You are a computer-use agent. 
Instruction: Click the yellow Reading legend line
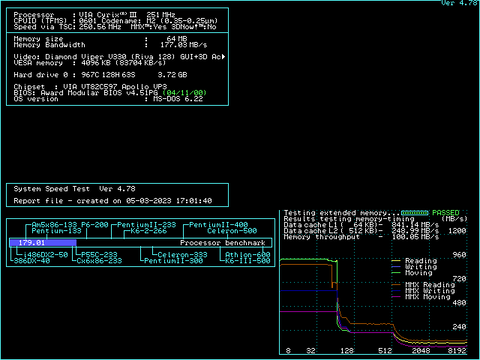point(396,261)
